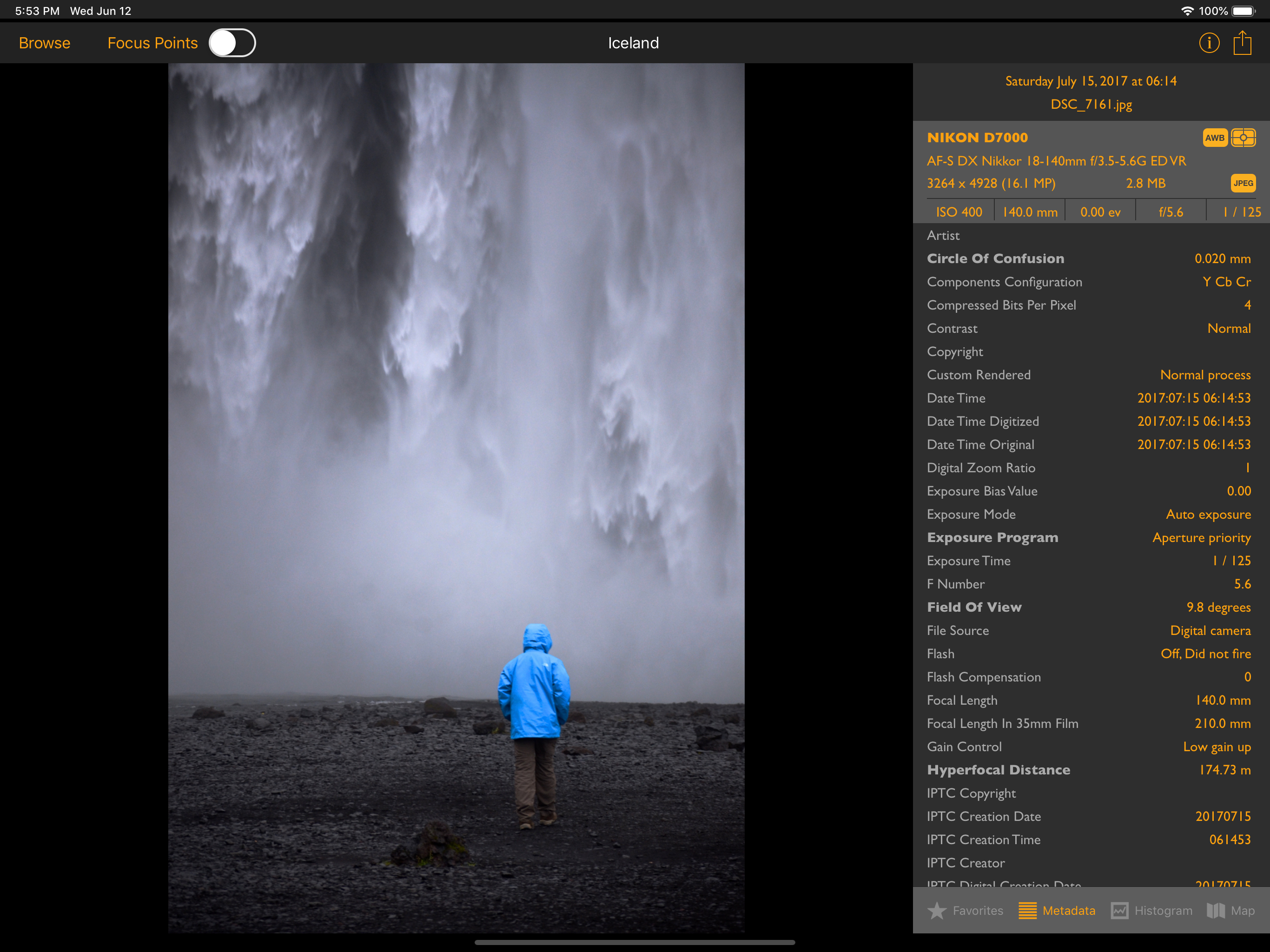Switch to the Metadata tab
This screenshot has width=1270, height=952.
point(1057,911)
